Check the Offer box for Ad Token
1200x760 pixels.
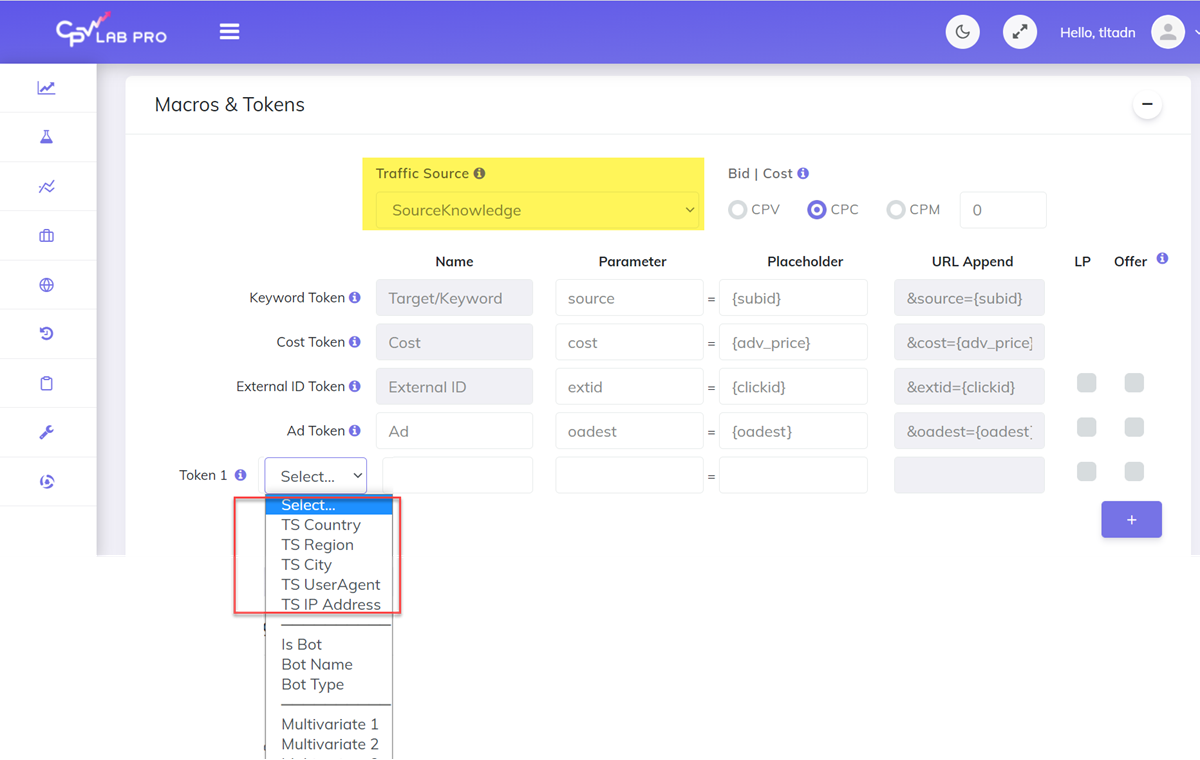1134,427
